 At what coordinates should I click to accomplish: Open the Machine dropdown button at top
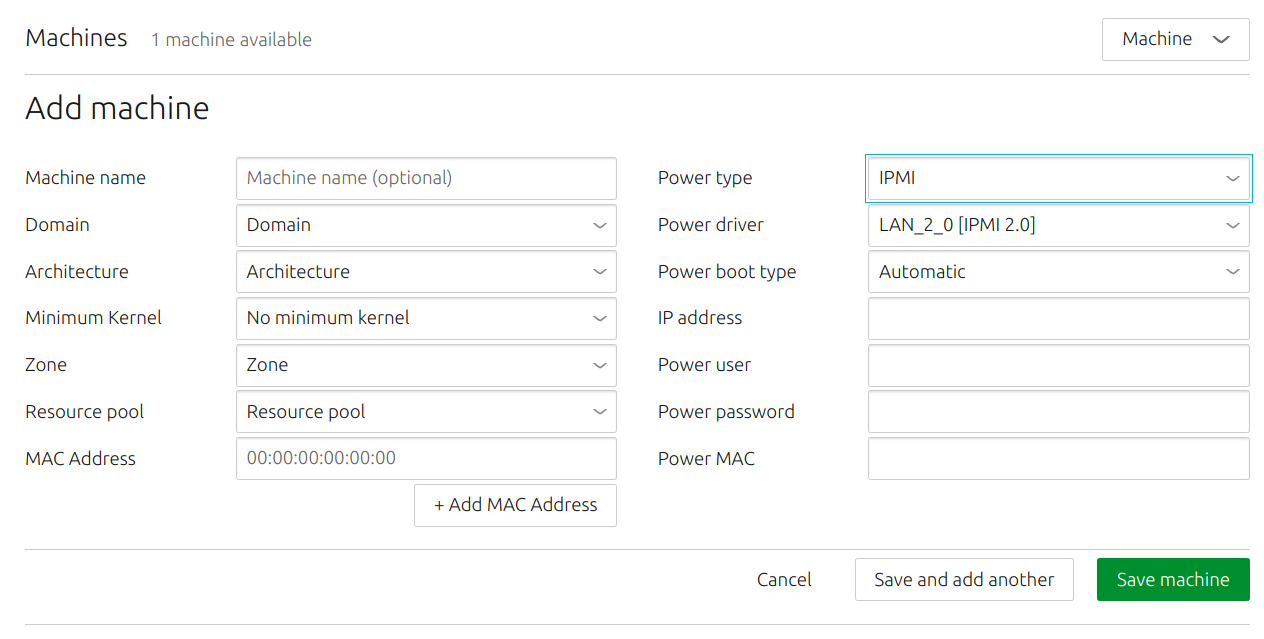coord(1175,39)
